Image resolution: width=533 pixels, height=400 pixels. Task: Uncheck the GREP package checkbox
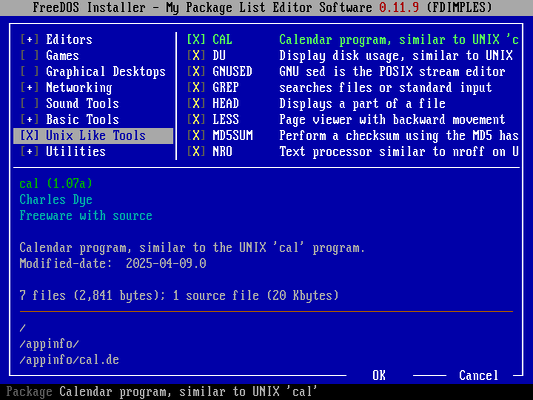[x=196, y=88]
